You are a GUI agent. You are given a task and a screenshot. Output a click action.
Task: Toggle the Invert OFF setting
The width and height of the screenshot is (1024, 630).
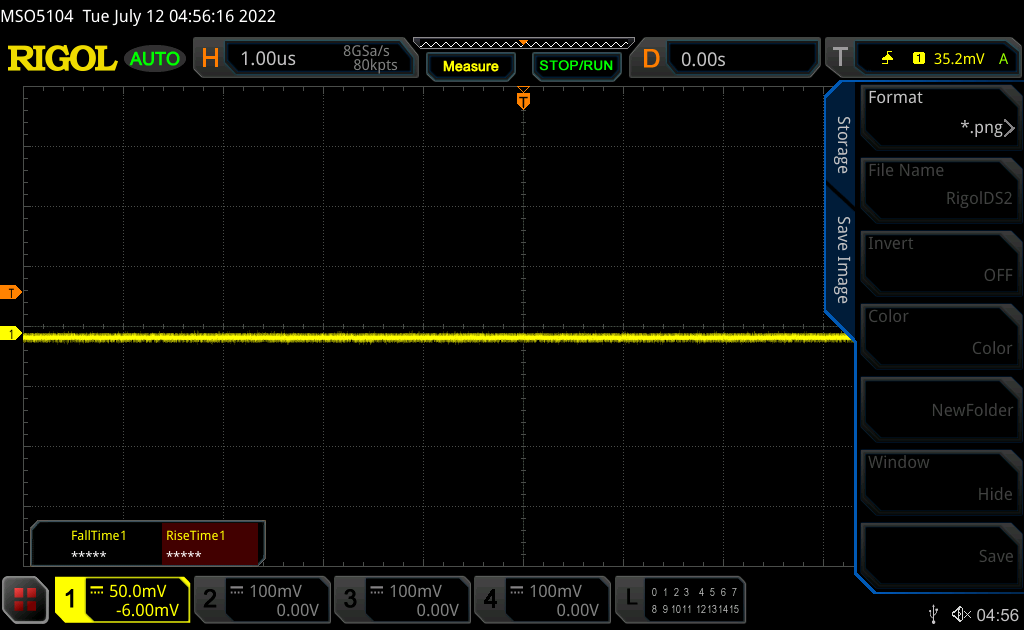click(x=939, y=259)
